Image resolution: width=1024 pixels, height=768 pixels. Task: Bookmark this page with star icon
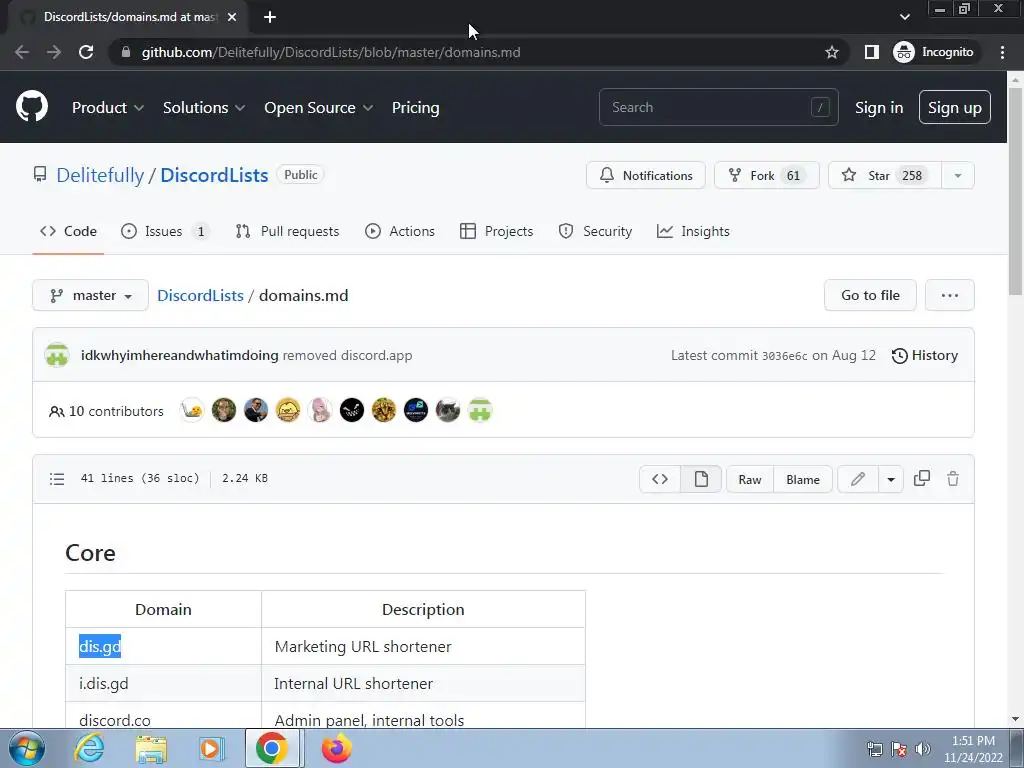(x=831, y=52)
